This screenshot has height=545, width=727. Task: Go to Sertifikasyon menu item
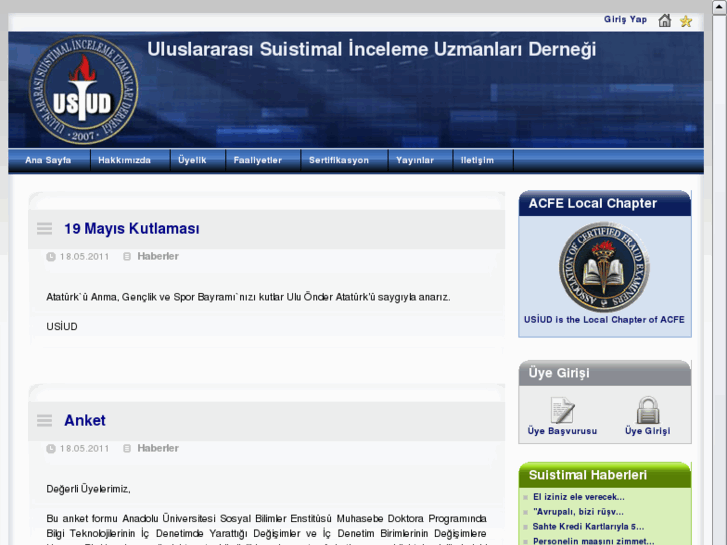(x=339, y=160)
